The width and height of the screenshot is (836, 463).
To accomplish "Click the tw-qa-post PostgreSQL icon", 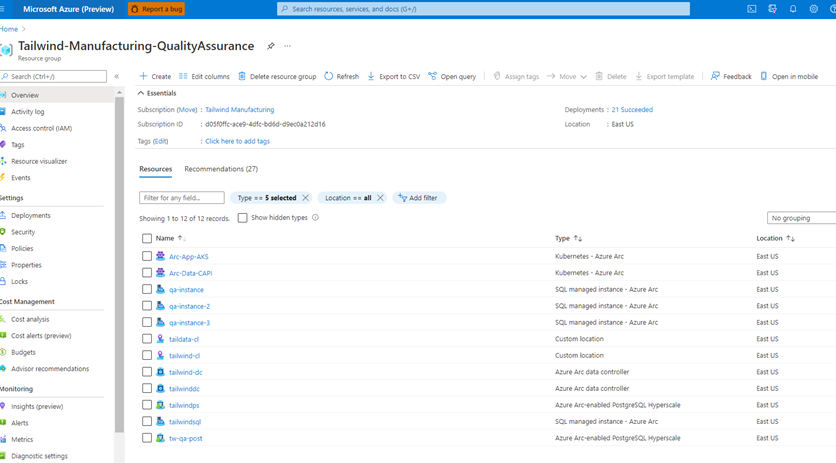I will pyautogui.click(x=160, y=438).
